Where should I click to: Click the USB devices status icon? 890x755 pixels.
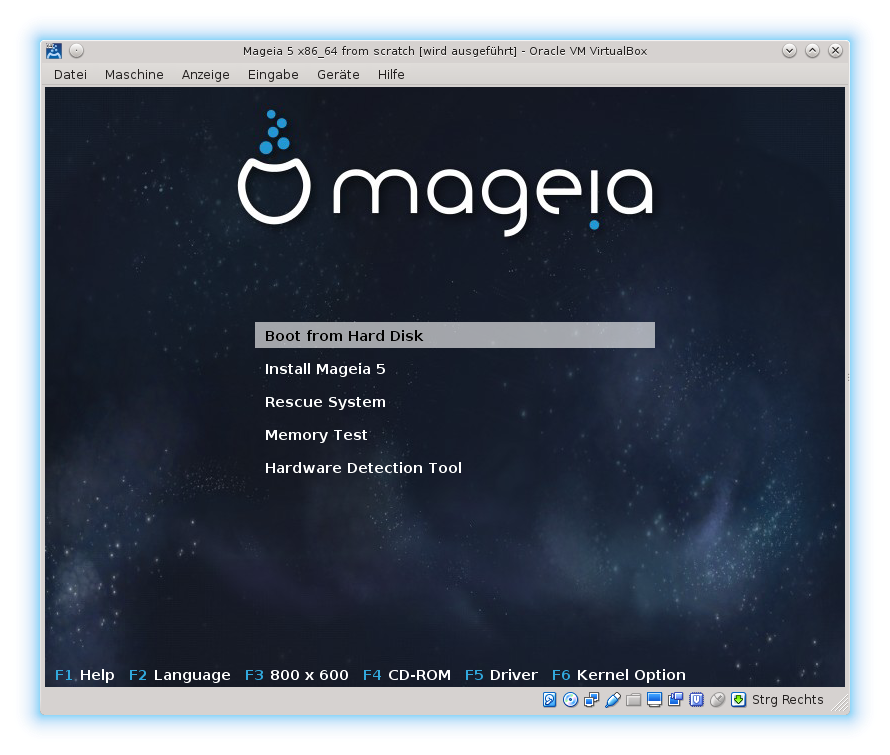coord(612,699)
